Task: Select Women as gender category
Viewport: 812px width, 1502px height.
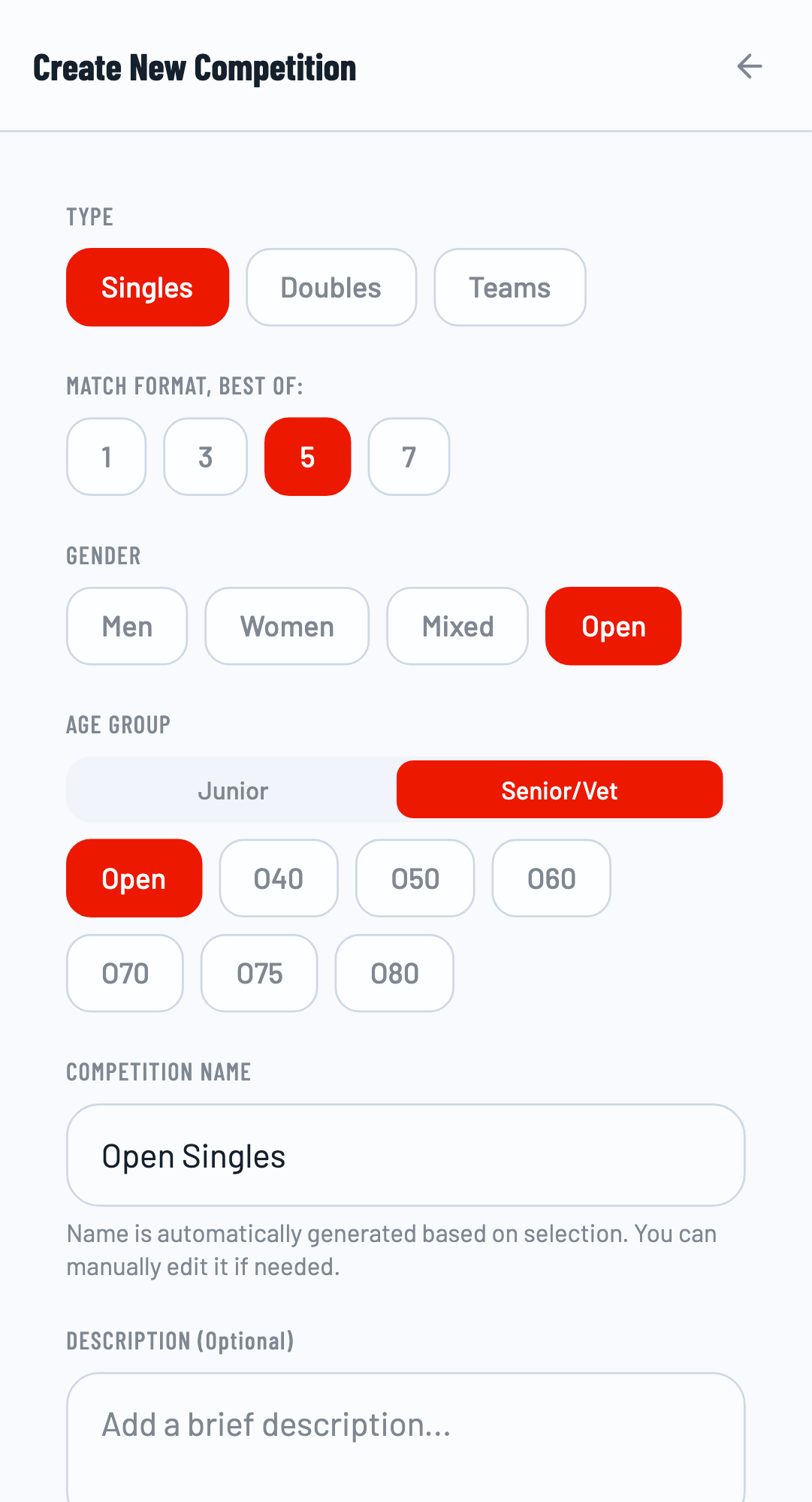Action: pyautogui.click(x=286, y=626)
